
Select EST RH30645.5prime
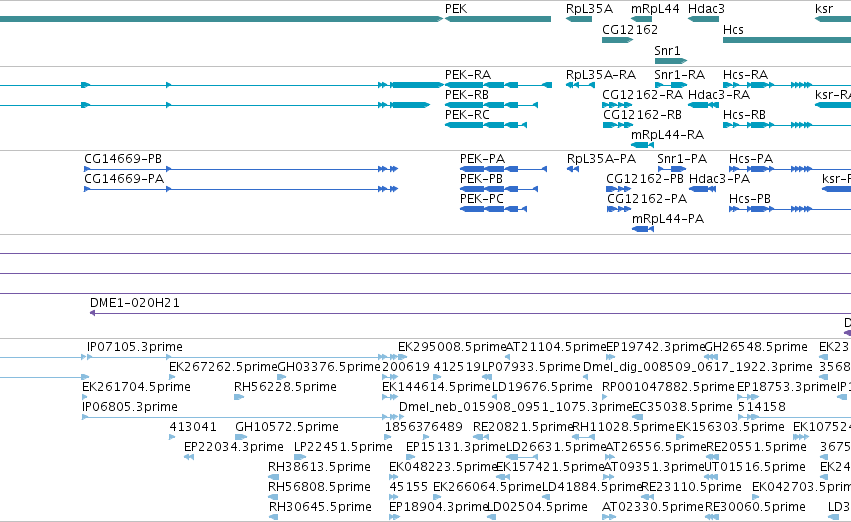320,507
